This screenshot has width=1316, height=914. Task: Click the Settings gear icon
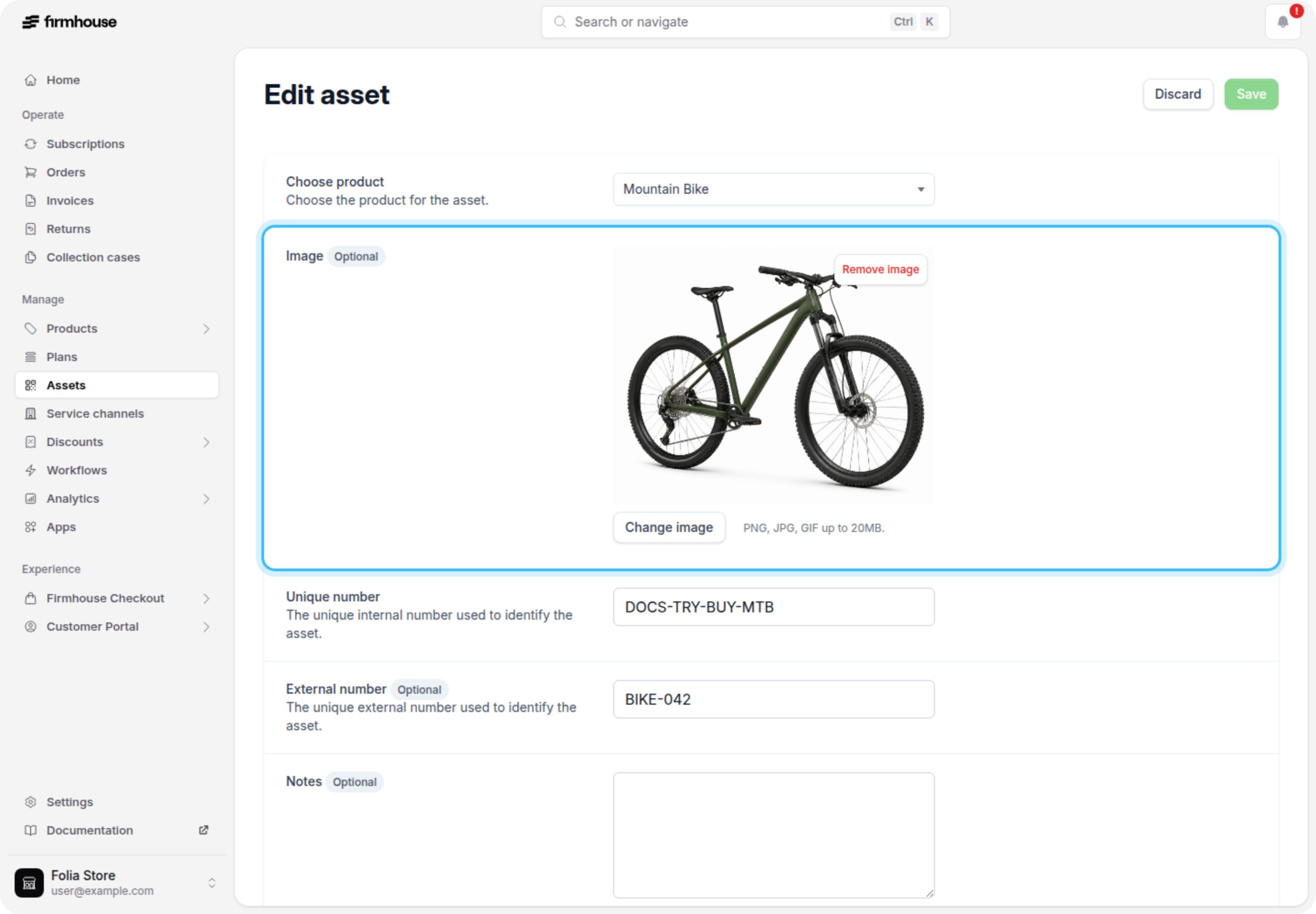[x=30, y=802]
